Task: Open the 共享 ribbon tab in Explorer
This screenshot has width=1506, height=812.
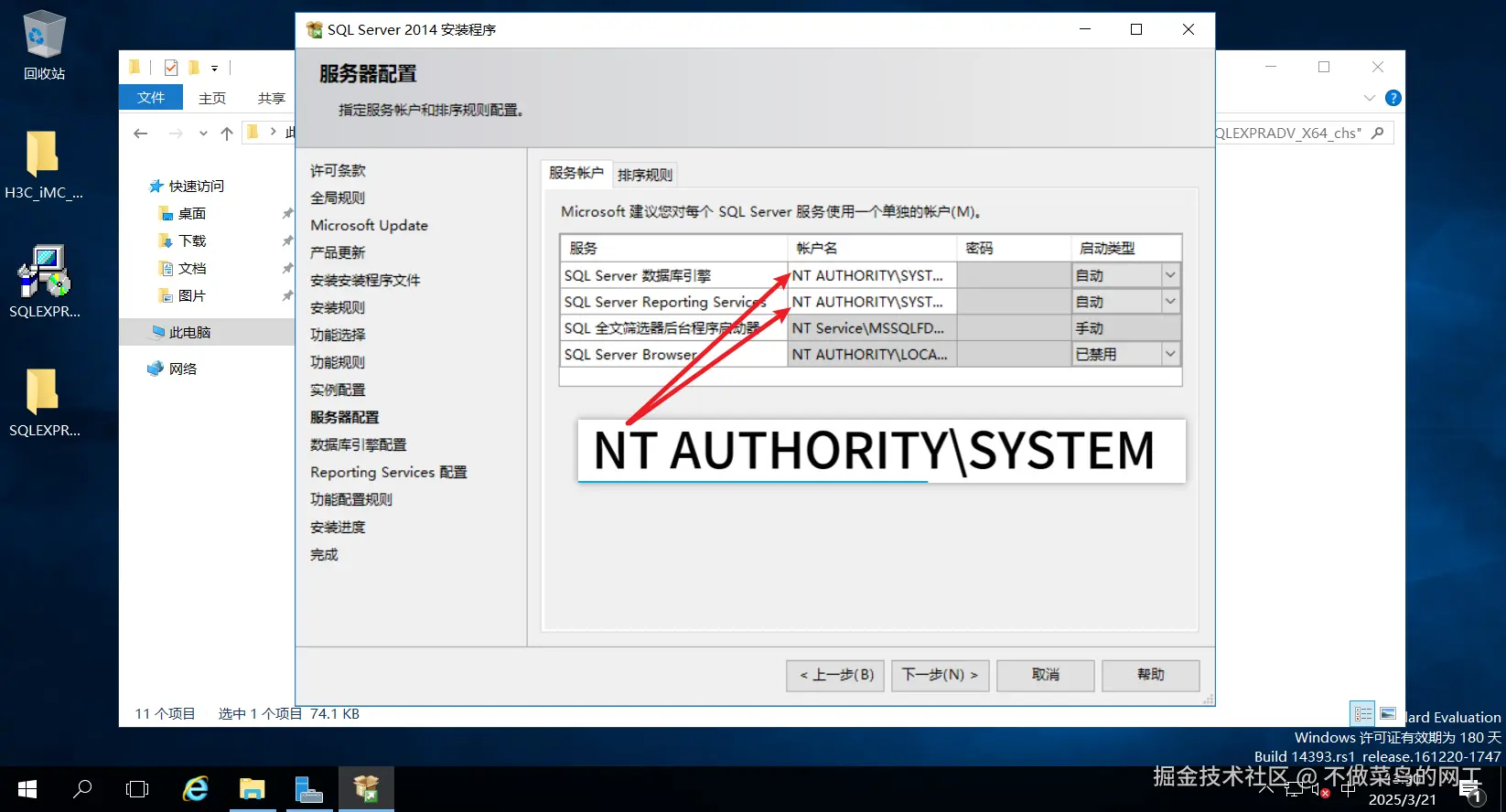Action: (x=272, y=98)
